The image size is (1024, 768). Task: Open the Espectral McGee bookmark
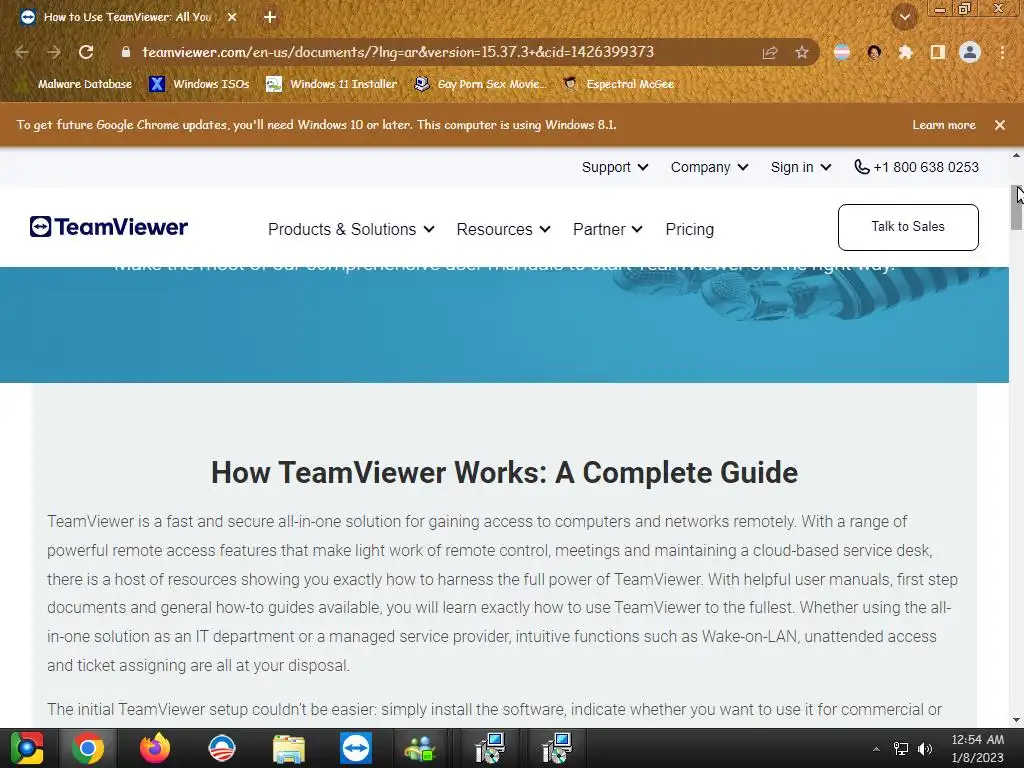click(x=618, y=84)
